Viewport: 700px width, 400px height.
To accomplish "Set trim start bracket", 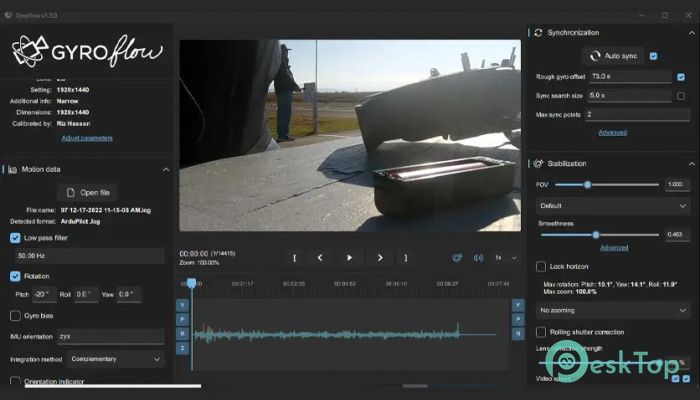I will (295, 258).
